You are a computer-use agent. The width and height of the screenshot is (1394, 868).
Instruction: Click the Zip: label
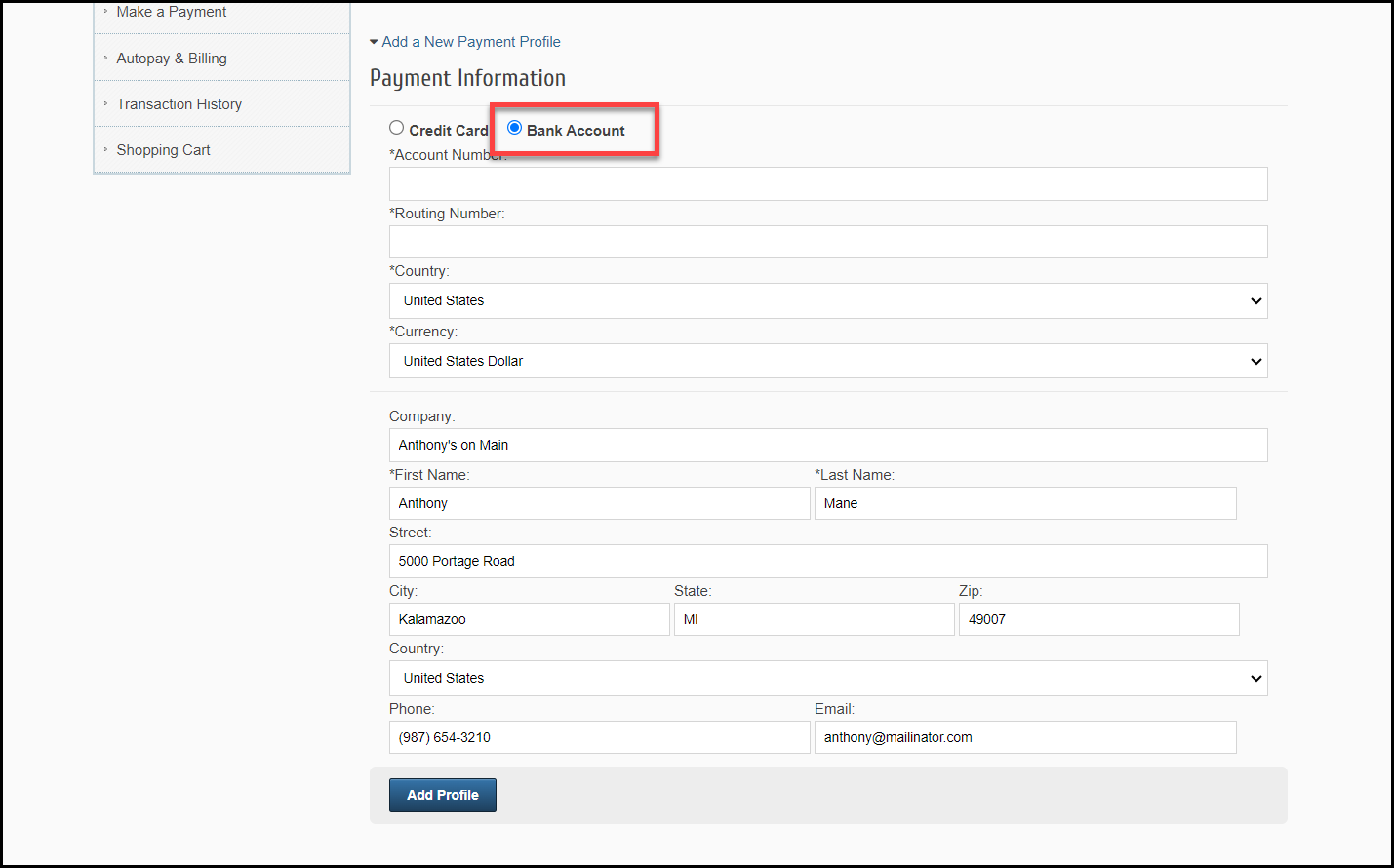click(971, 591)
